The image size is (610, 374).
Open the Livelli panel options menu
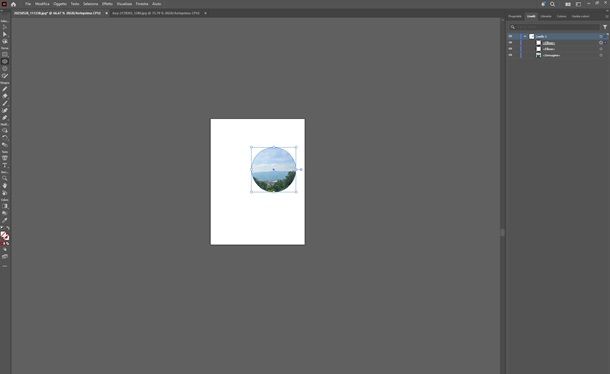tap(606, 16)
